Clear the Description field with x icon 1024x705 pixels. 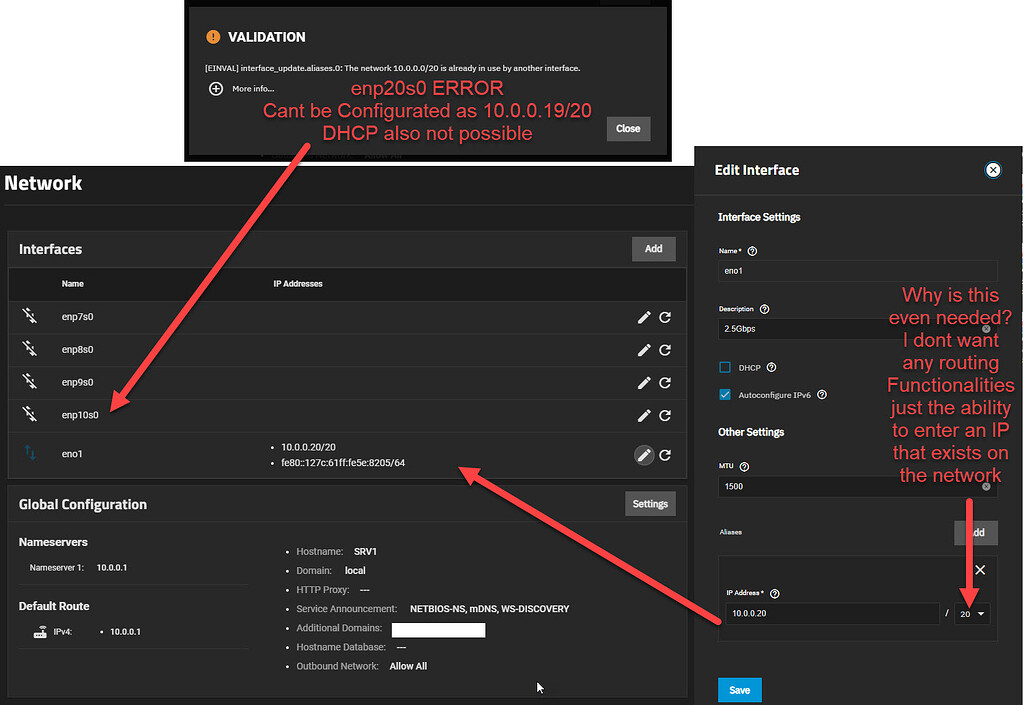986,329
